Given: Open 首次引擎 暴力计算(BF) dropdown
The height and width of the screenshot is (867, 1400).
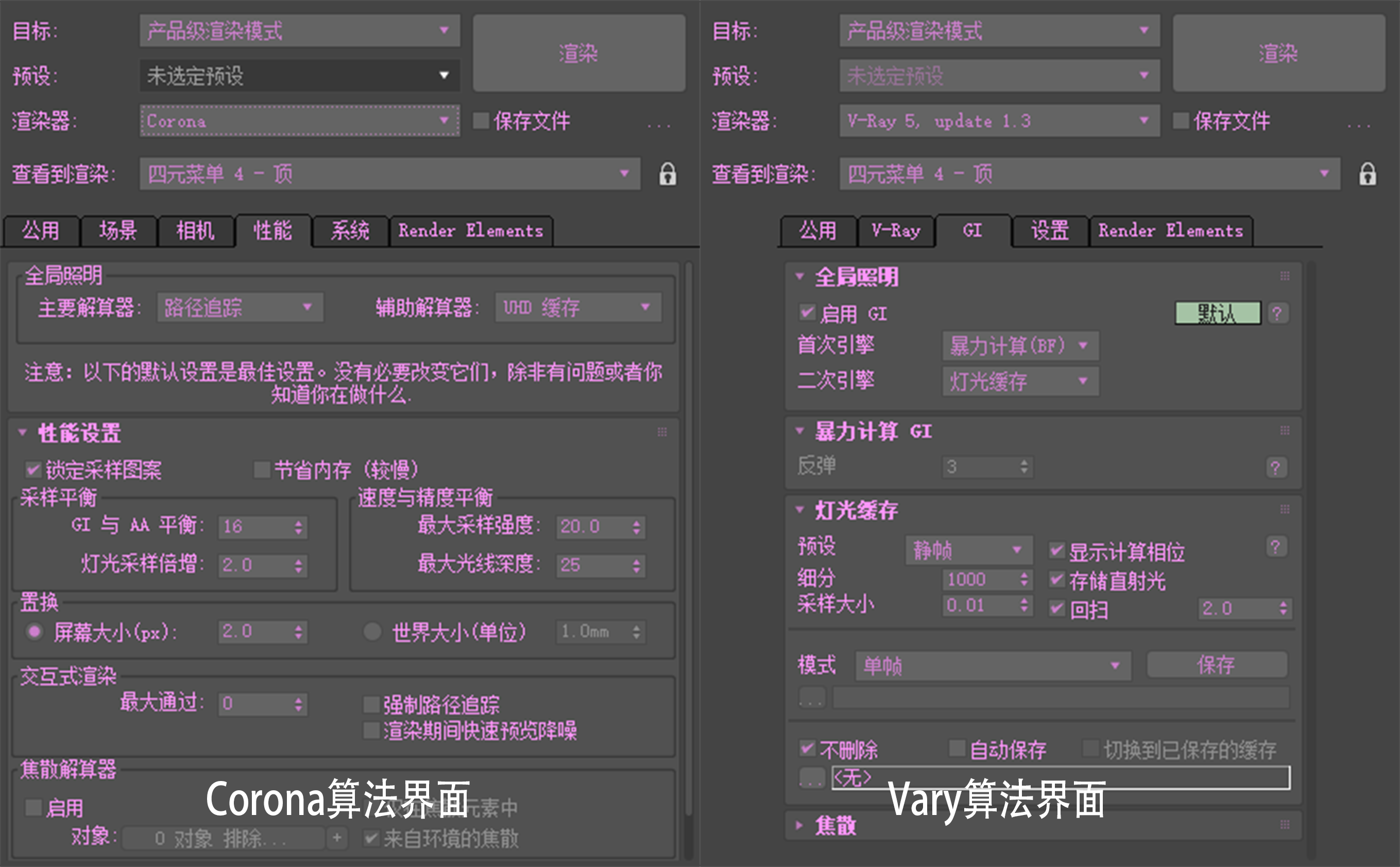Looking at the screenshot, I should click(x=1021, y=346).
